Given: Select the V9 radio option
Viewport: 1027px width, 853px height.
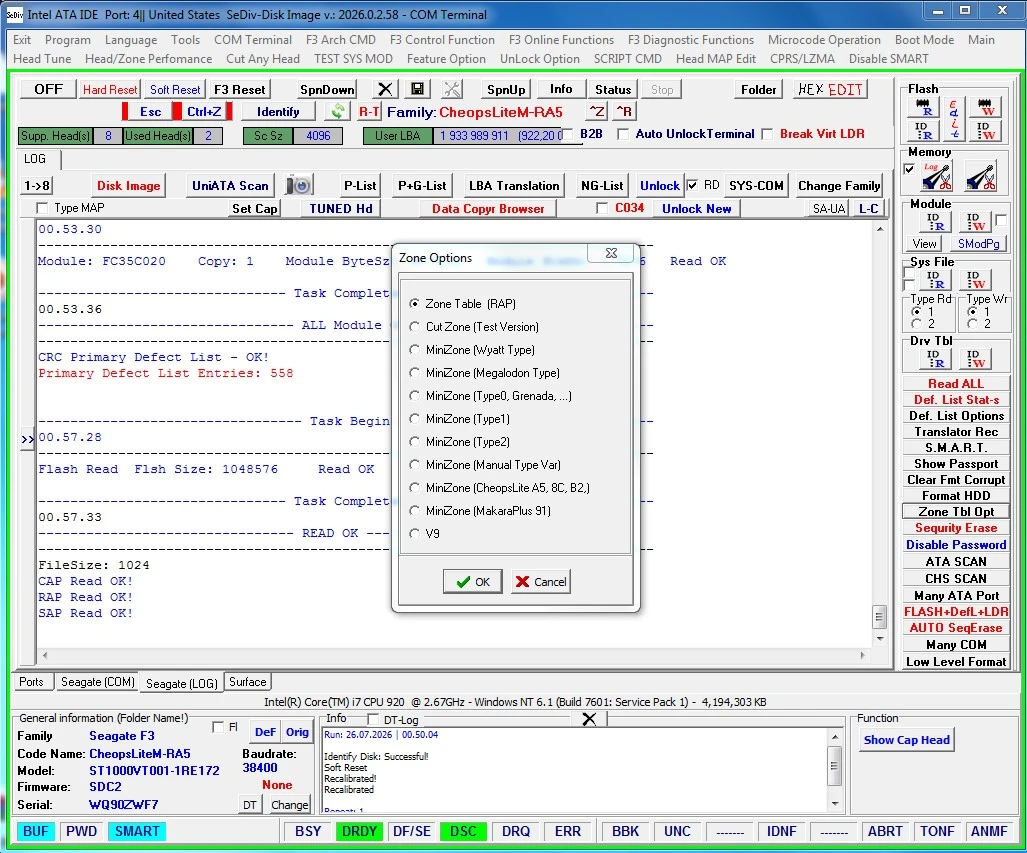Looking at the screenshot, I should 414,533.
